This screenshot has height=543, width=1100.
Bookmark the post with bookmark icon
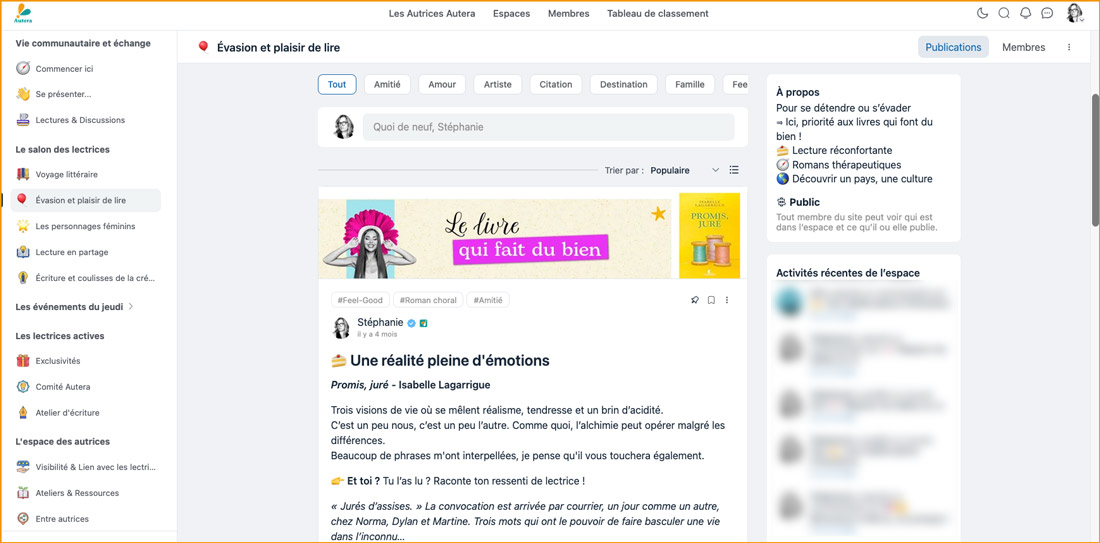711,300
